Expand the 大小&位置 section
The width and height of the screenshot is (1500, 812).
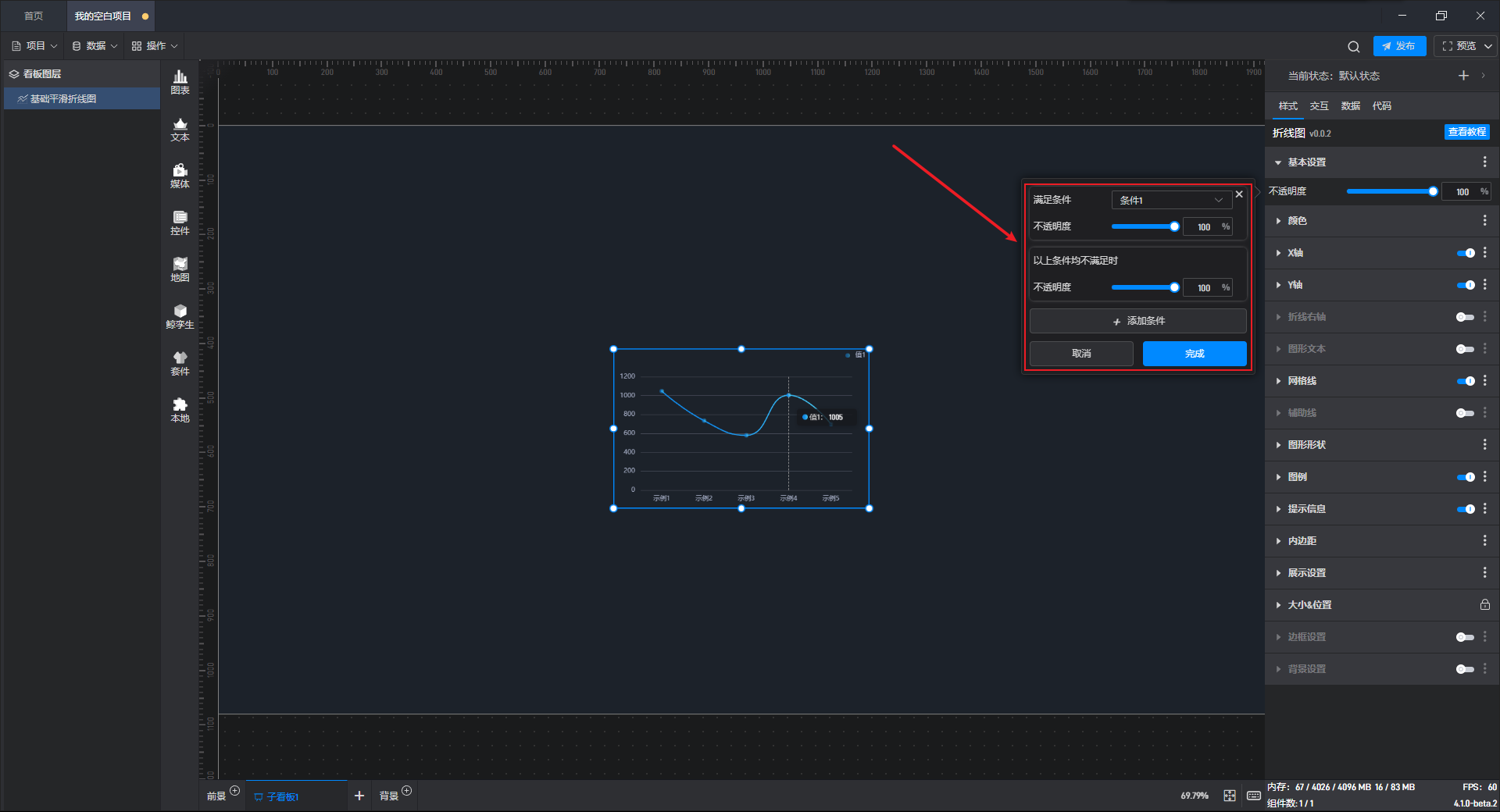click(1278, 605)
